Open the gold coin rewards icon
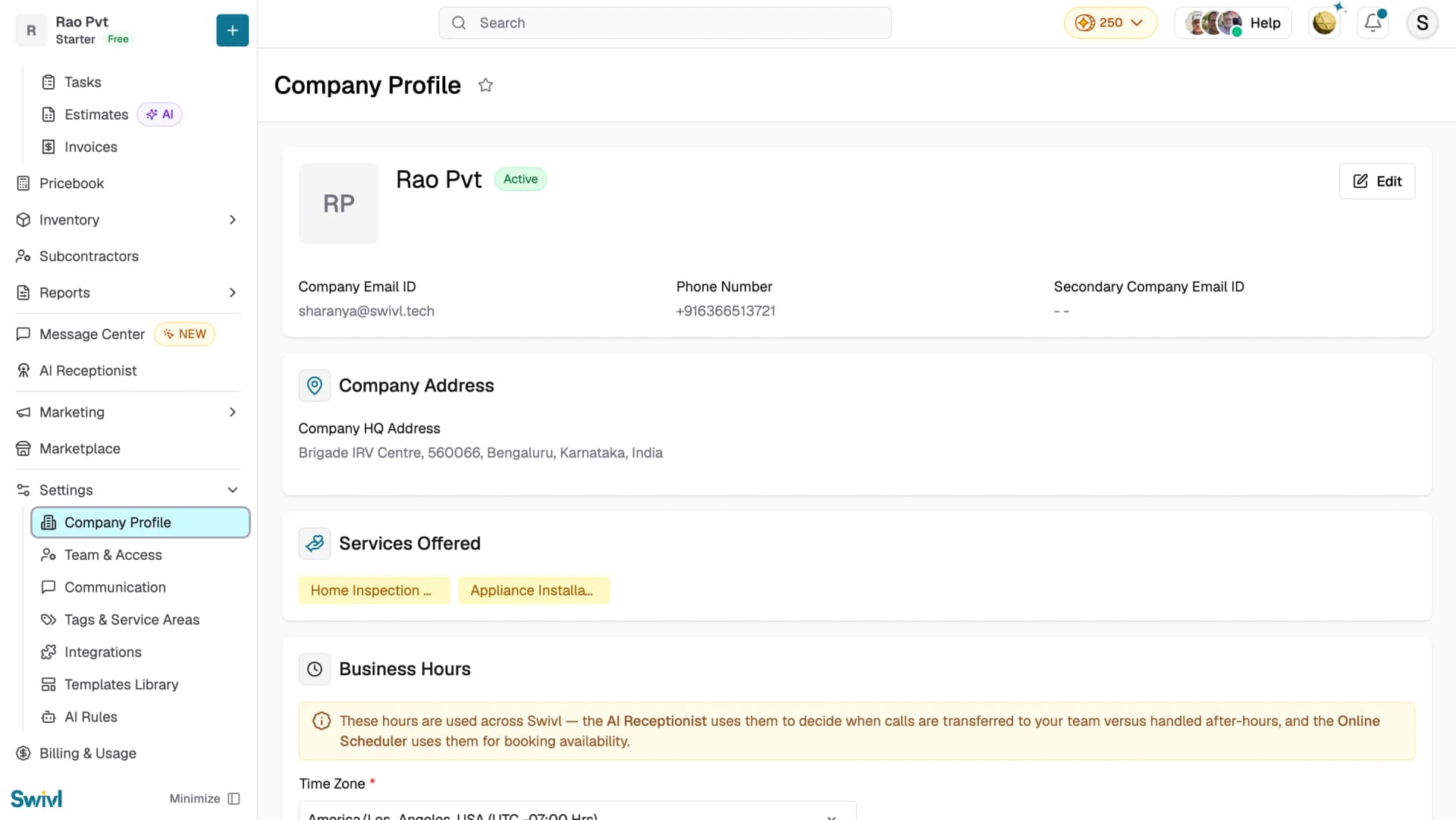This screenshot has height=820, width=1456. (1325, 23)
